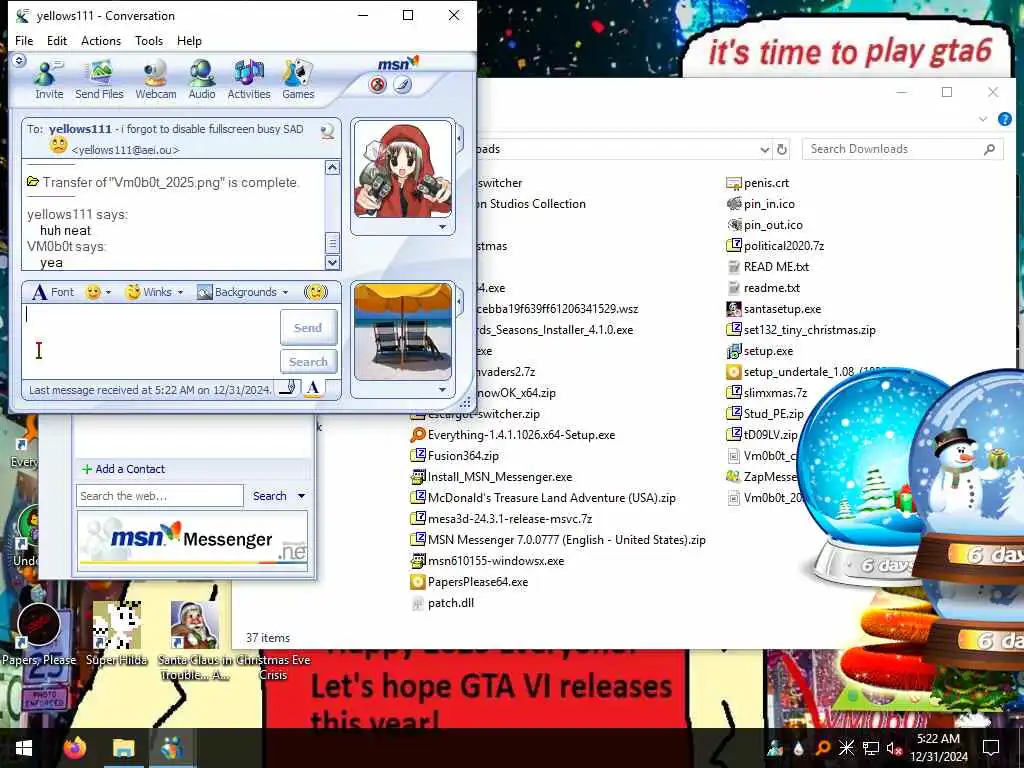The height and width of the screenshot is (768, 1024).
Task: Open Super Hilda desktop shortcut
Action: coord(116,633)
